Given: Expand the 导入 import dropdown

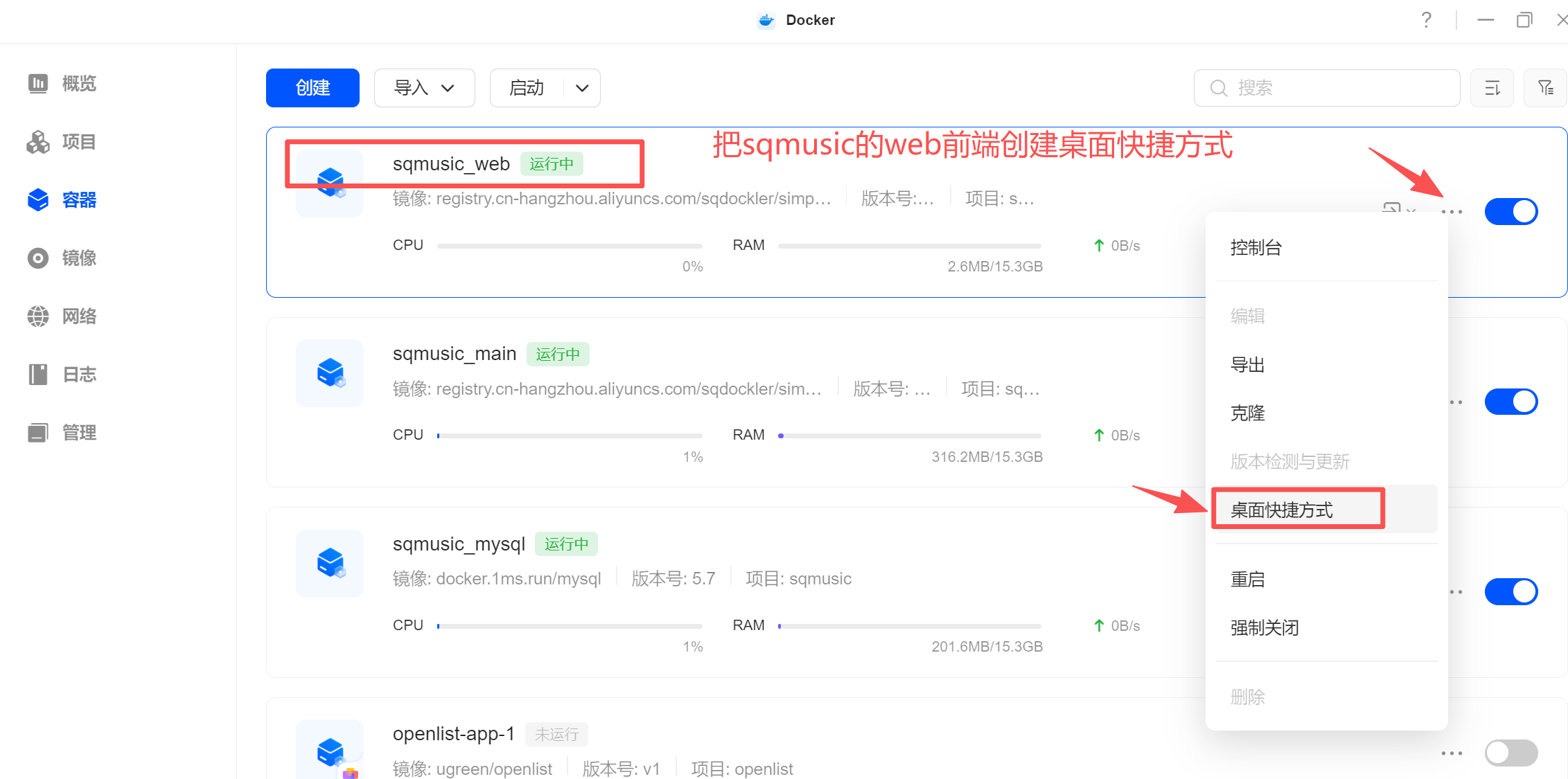Looking at the screenshot, I should coord(424,88).
